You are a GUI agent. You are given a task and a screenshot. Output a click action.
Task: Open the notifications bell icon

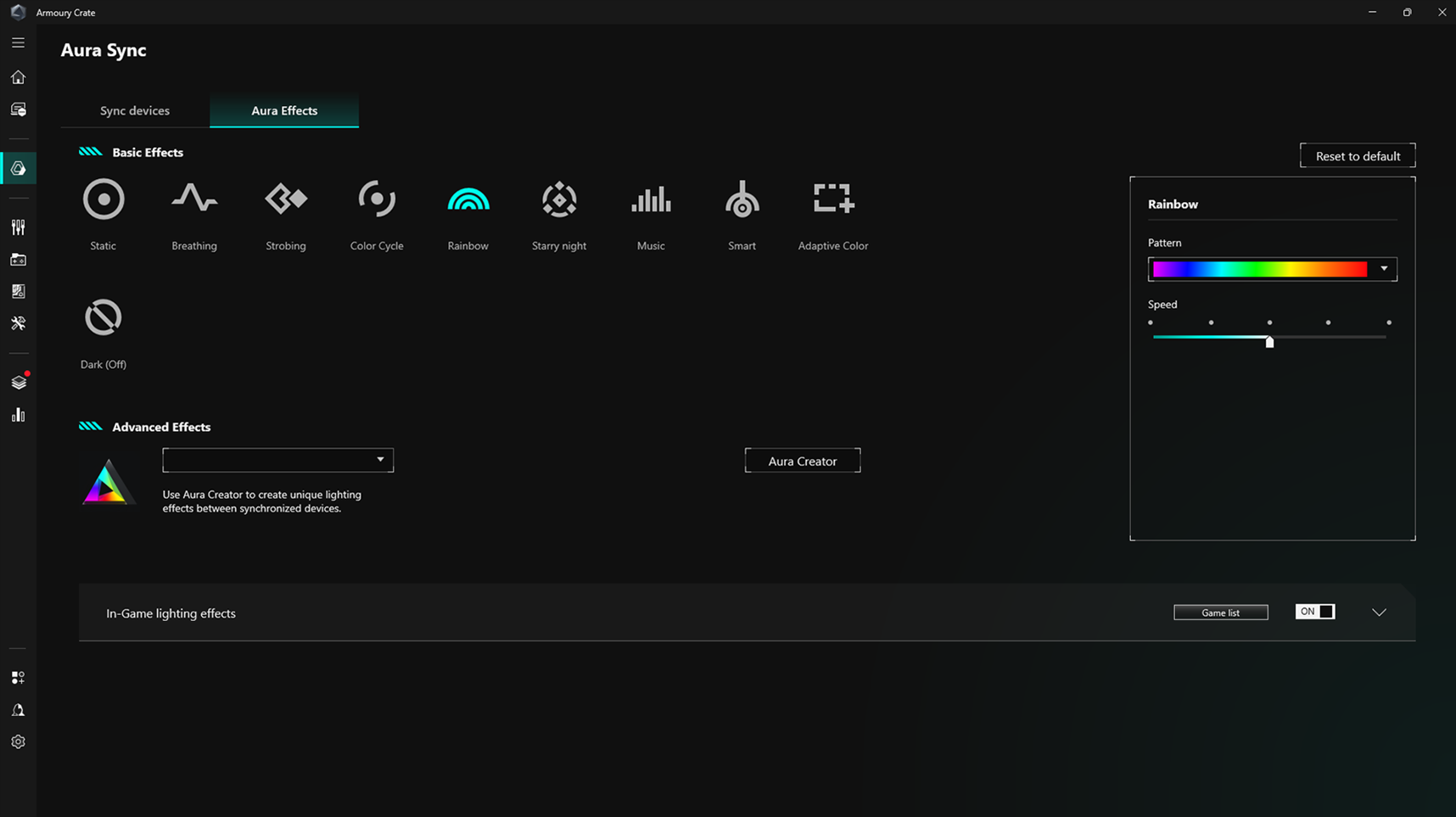18,710
